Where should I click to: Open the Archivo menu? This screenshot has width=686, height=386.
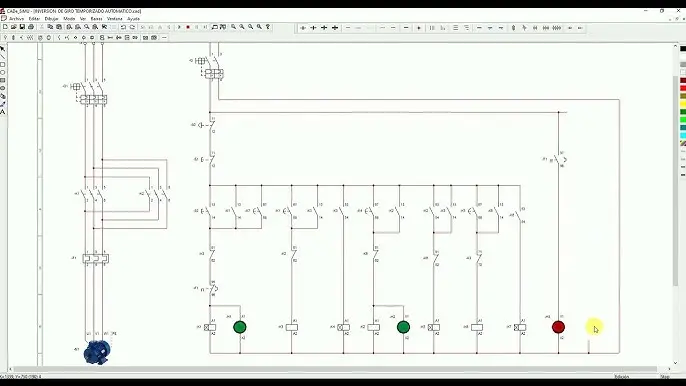click(17, 19)
